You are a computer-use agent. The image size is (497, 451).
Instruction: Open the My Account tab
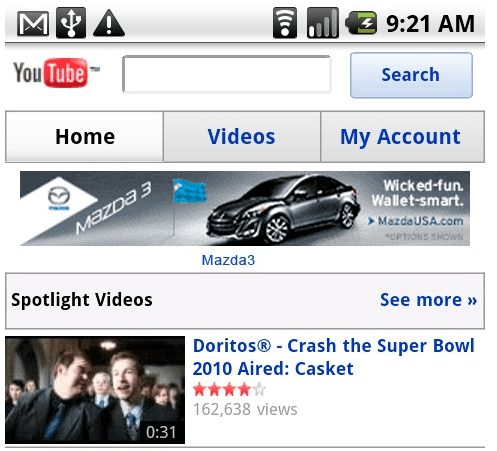(402, 137)
